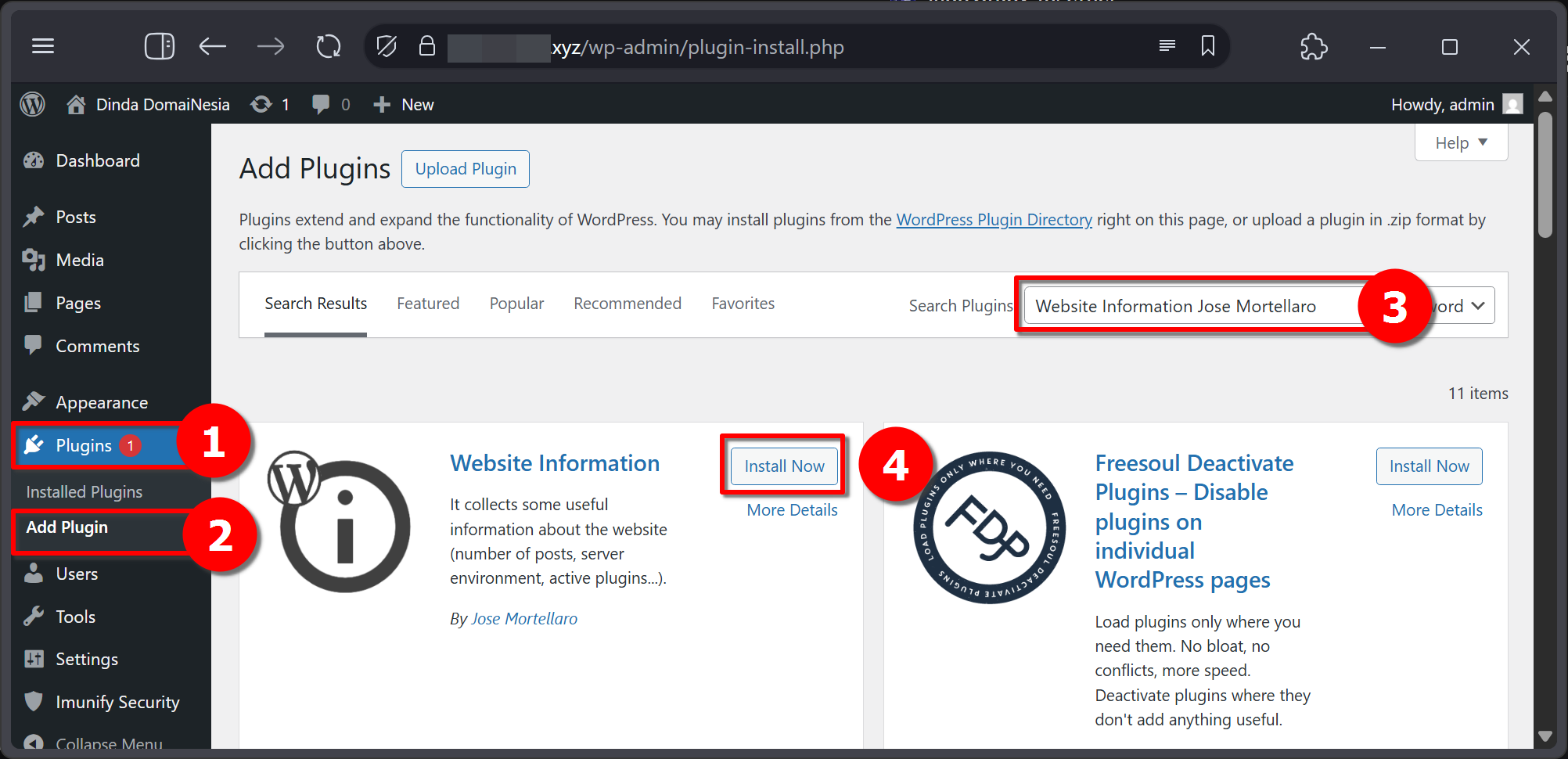This screenshot has height=759, width=1568.
Task: Go forward with the browser forward arrow
Action: pyautogui.click(x=271, y=47)
